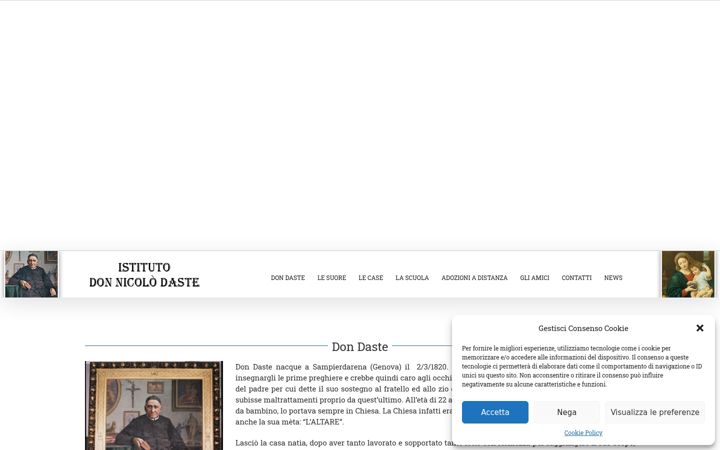Open Visualizza le preferenze options
The height and width of the screenshot is (450, 720).
click(655, 412)
